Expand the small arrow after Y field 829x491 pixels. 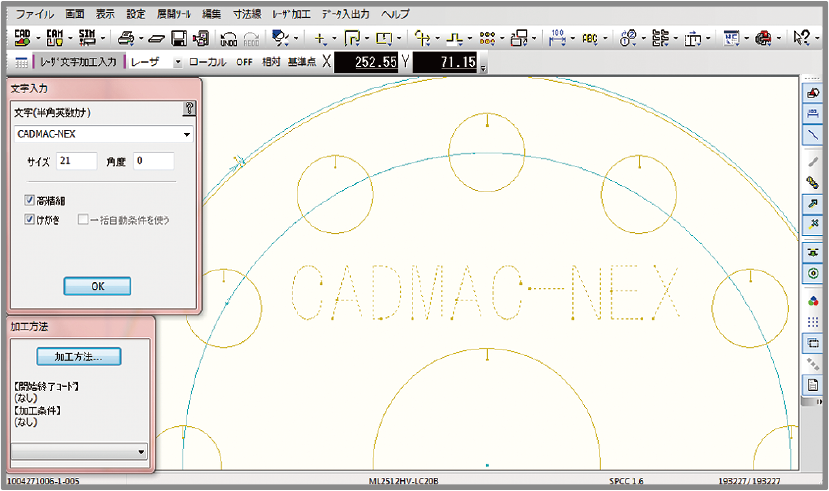(483, 69)
